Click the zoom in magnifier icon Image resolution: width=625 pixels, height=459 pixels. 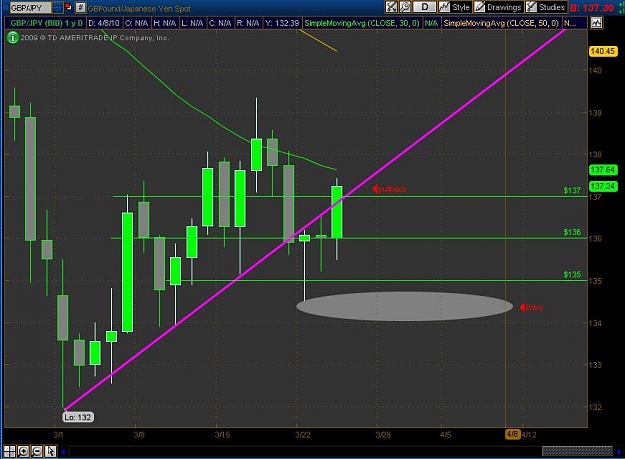point(23,451)
